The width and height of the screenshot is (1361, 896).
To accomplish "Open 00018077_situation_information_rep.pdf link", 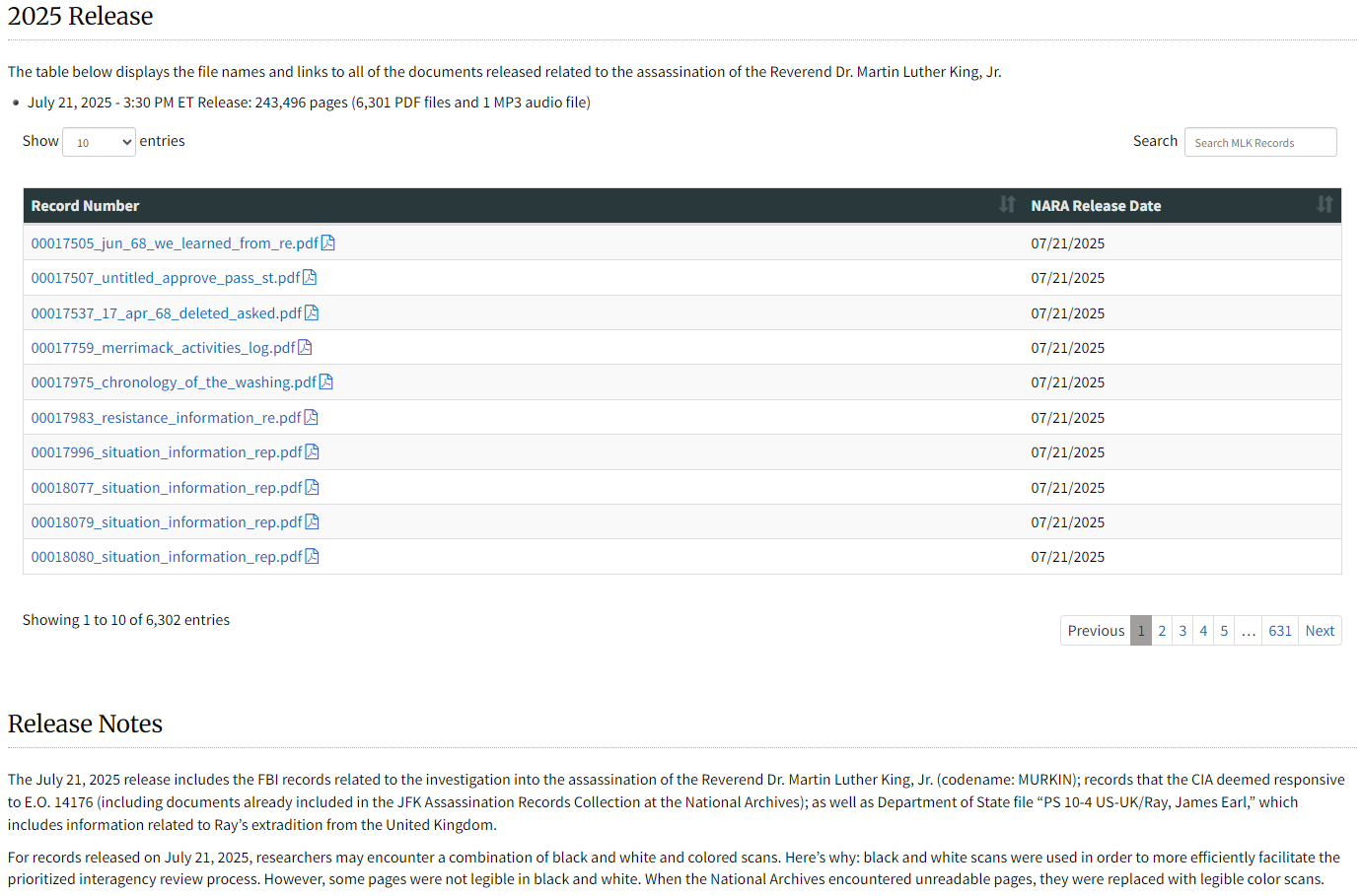I will [x=167, y=487].
